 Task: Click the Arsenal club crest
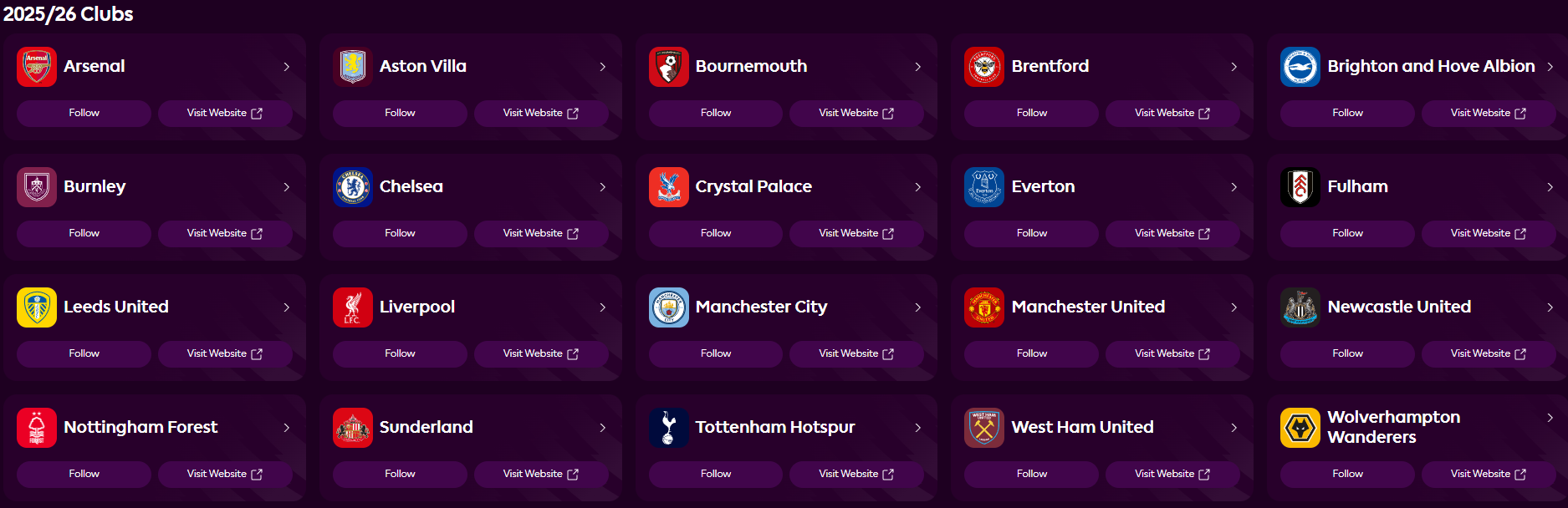(x=36, y=66)
